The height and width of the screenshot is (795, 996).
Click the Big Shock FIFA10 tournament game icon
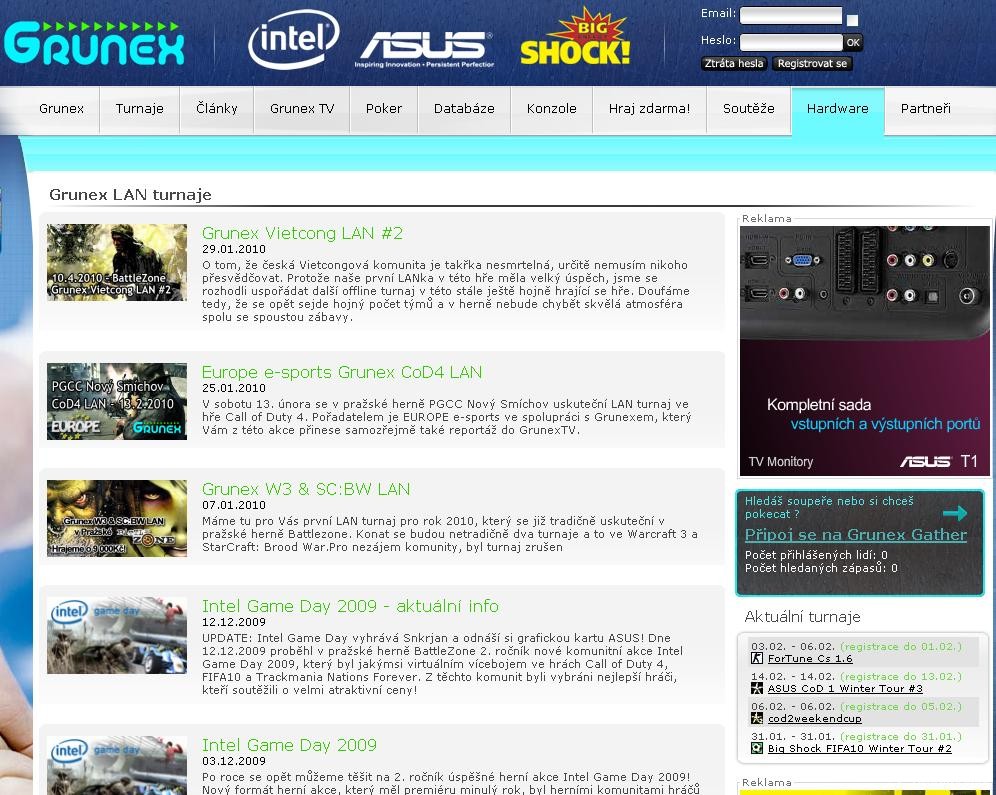pyautogui.click(x=757, y=748)
